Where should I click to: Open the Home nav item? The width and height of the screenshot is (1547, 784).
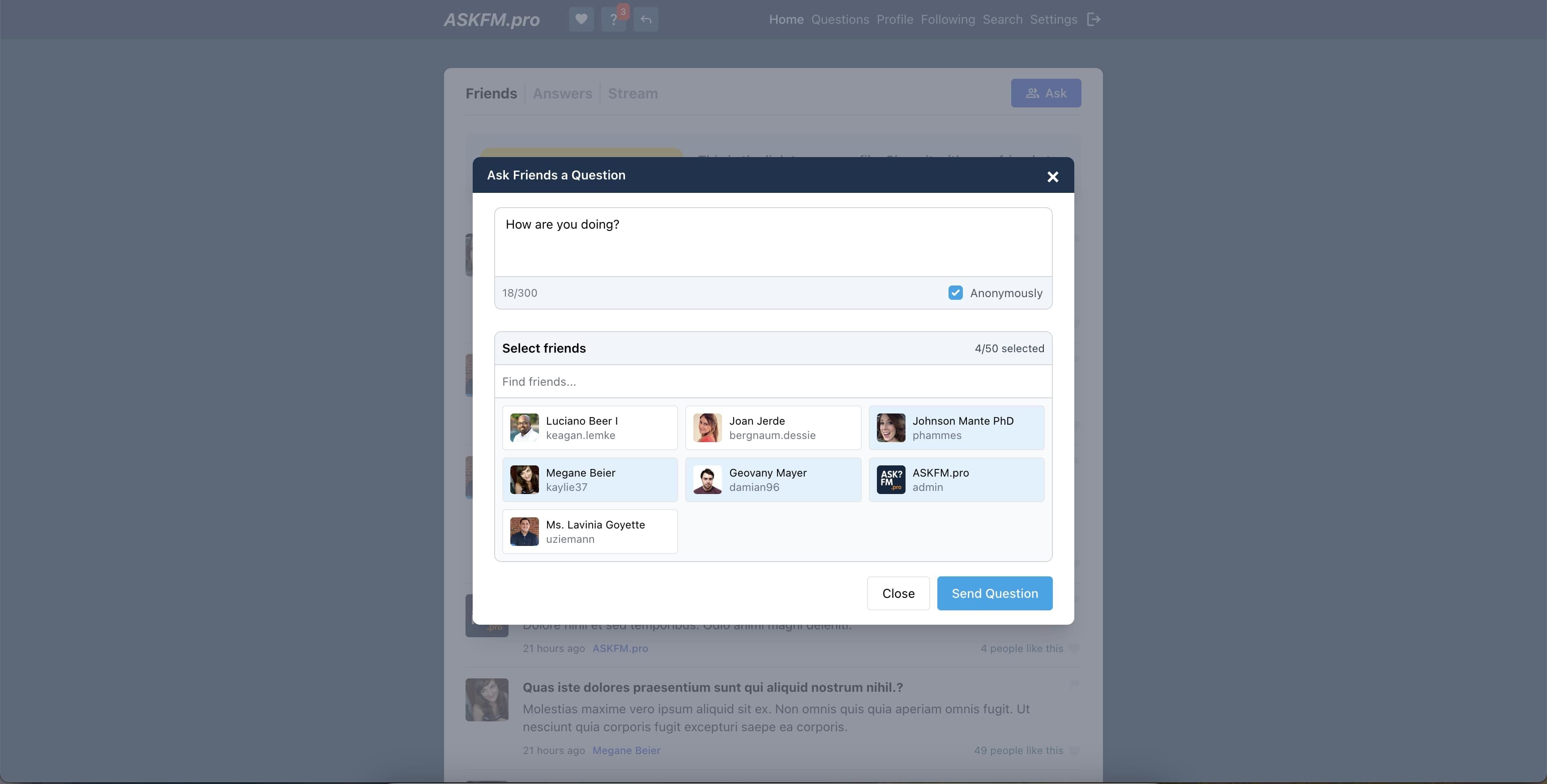click(786, 19)
